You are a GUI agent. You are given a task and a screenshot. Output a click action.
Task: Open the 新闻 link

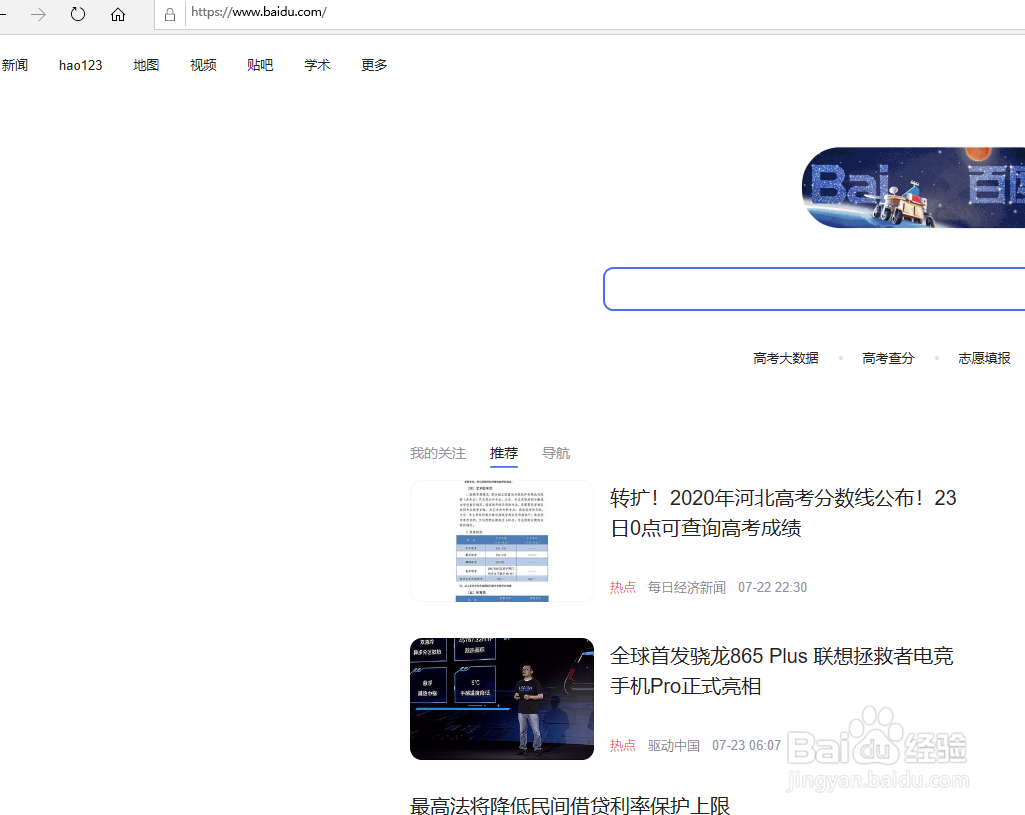(14, 65)
